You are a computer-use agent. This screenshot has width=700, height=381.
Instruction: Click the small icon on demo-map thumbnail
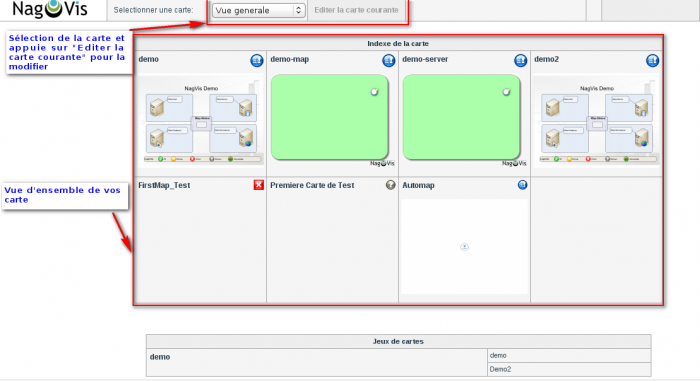(375, 92)
